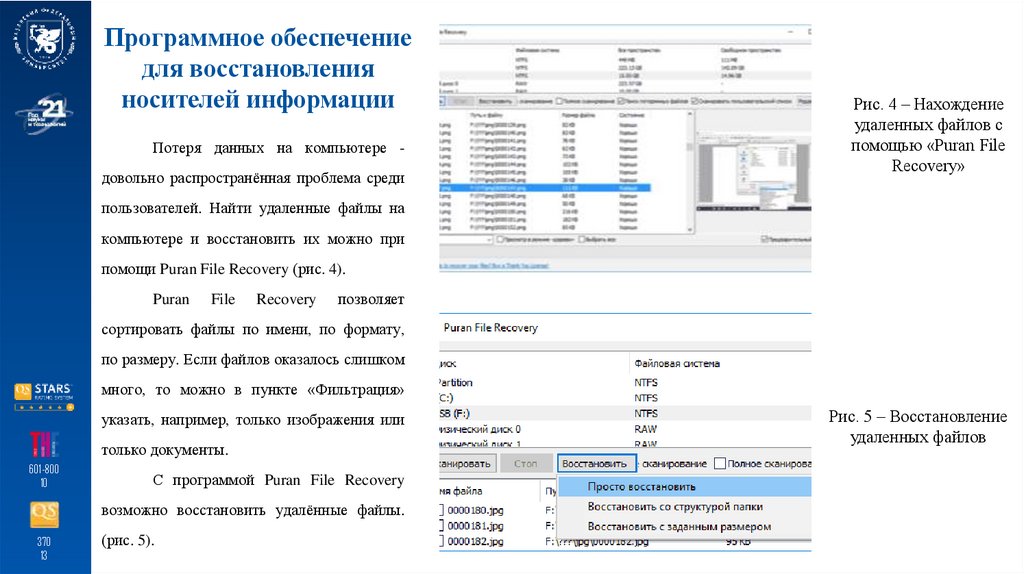Screen dimensions: 1024x574
Task: Toggle the lost files search checkbox in Figure 4
Action: [x=622, y=101]
